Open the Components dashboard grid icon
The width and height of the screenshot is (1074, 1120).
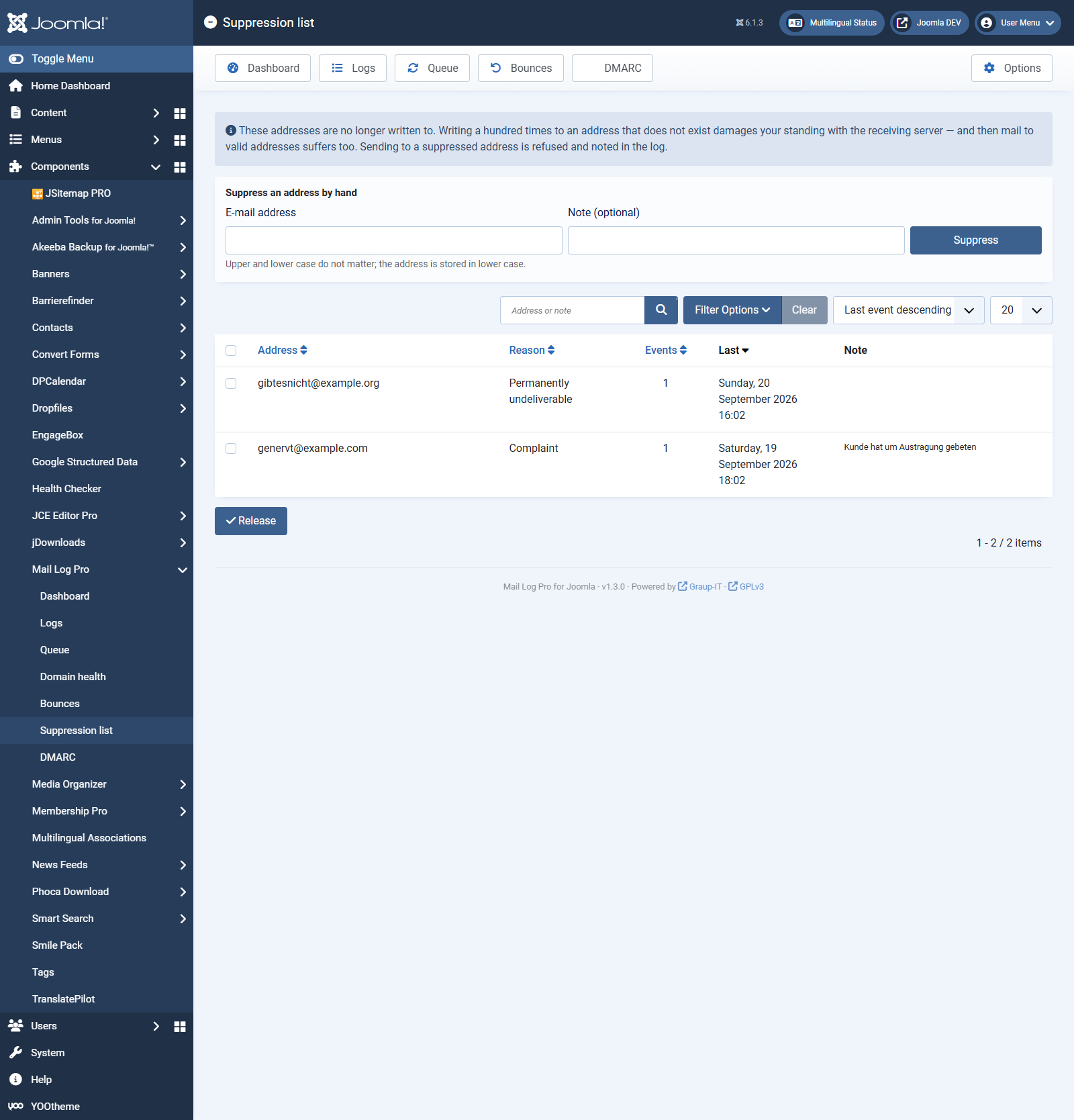pyautogui.click(x=180, y=167)
